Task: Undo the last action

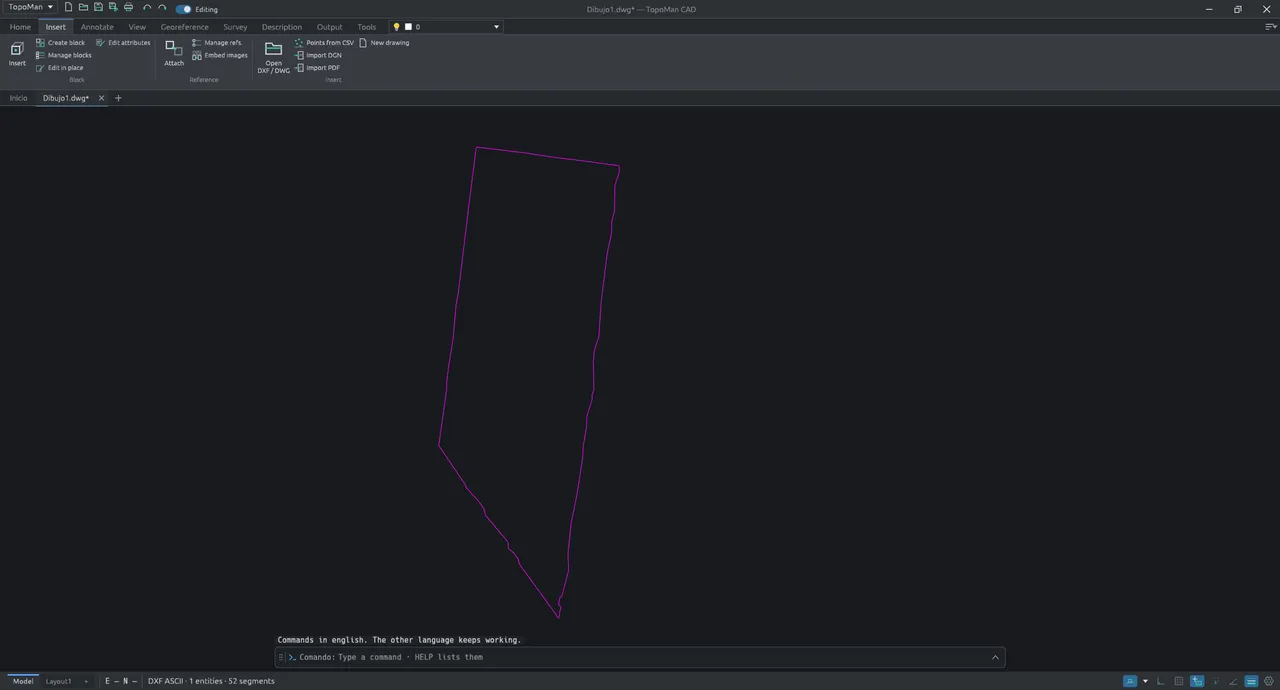Action: 147,7
